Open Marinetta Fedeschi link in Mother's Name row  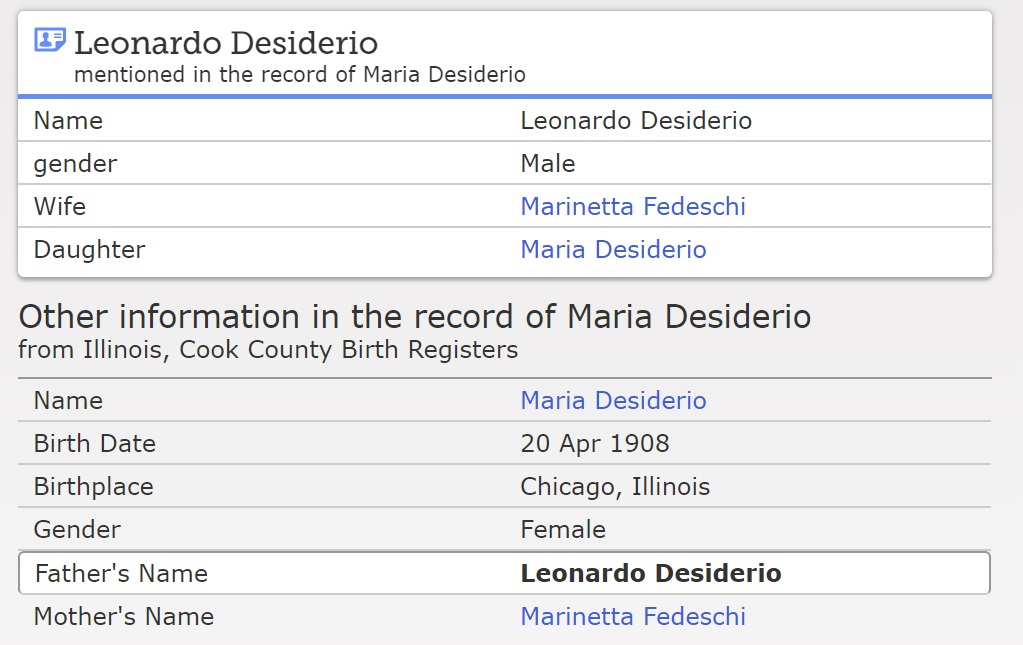pos(632,617)
